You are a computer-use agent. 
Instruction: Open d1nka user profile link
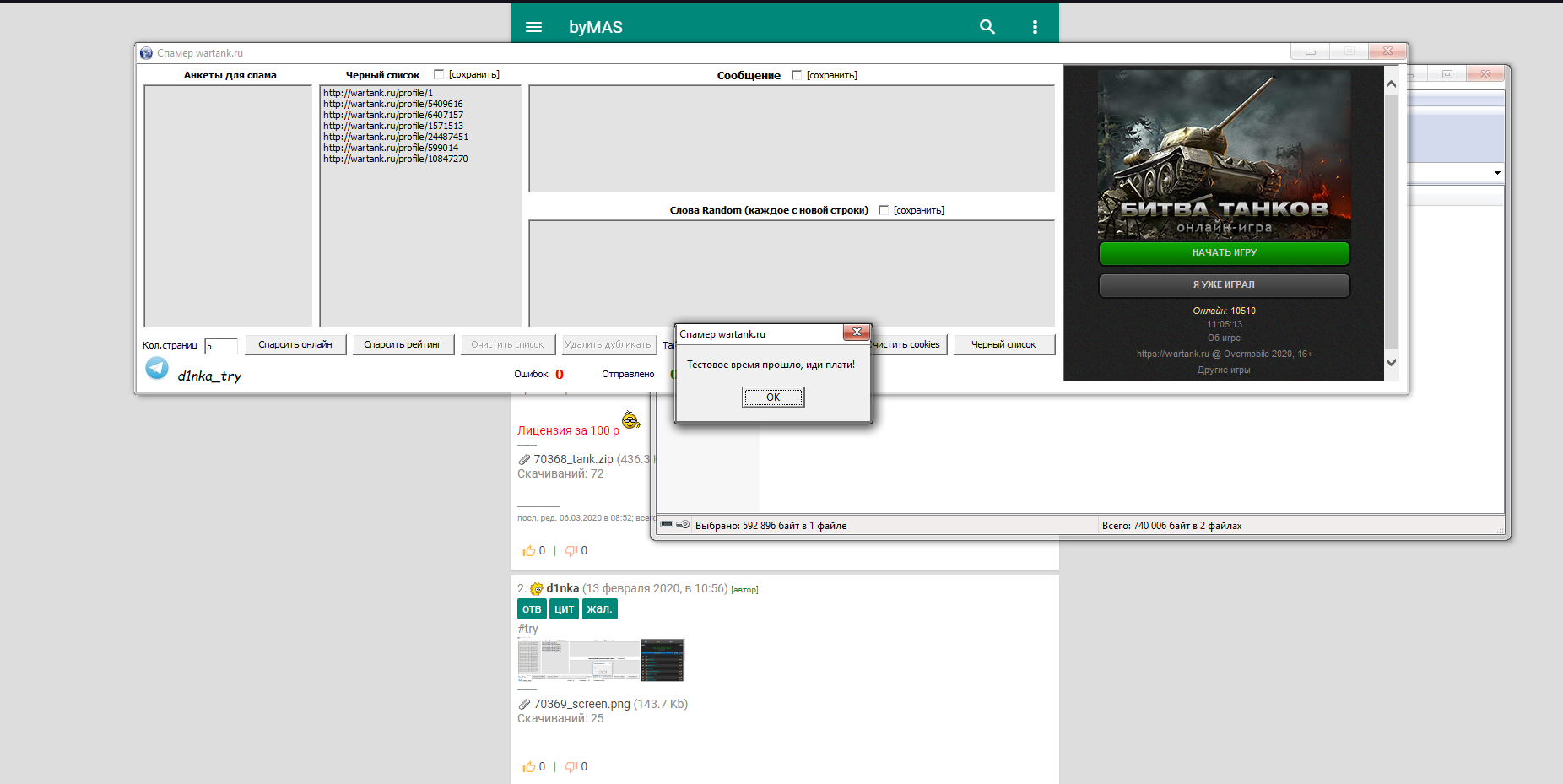(562, 588)
